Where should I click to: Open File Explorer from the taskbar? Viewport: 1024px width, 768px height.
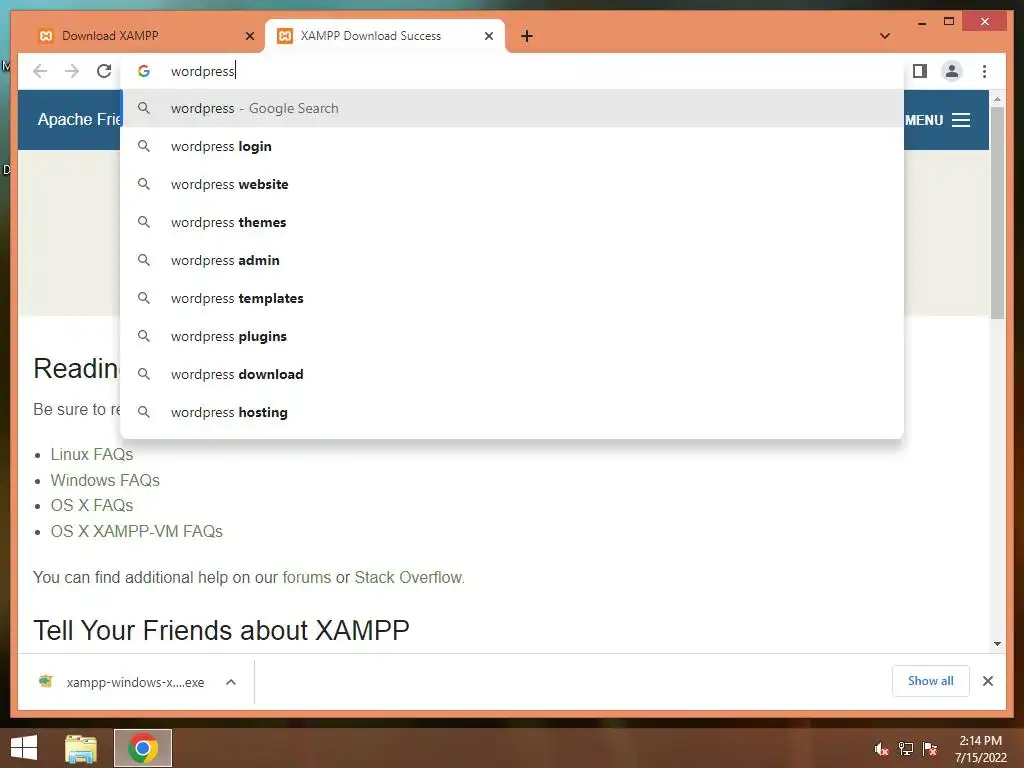[81, 748]
